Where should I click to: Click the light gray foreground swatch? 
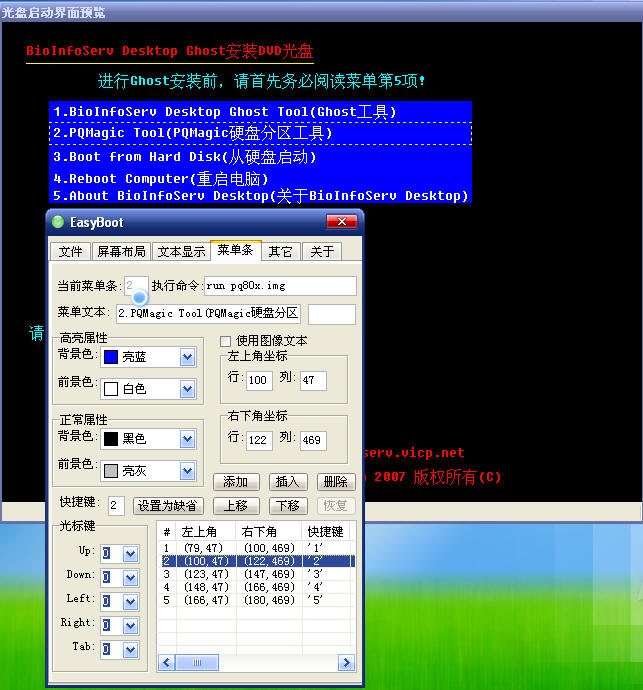(x=111, y=471)
